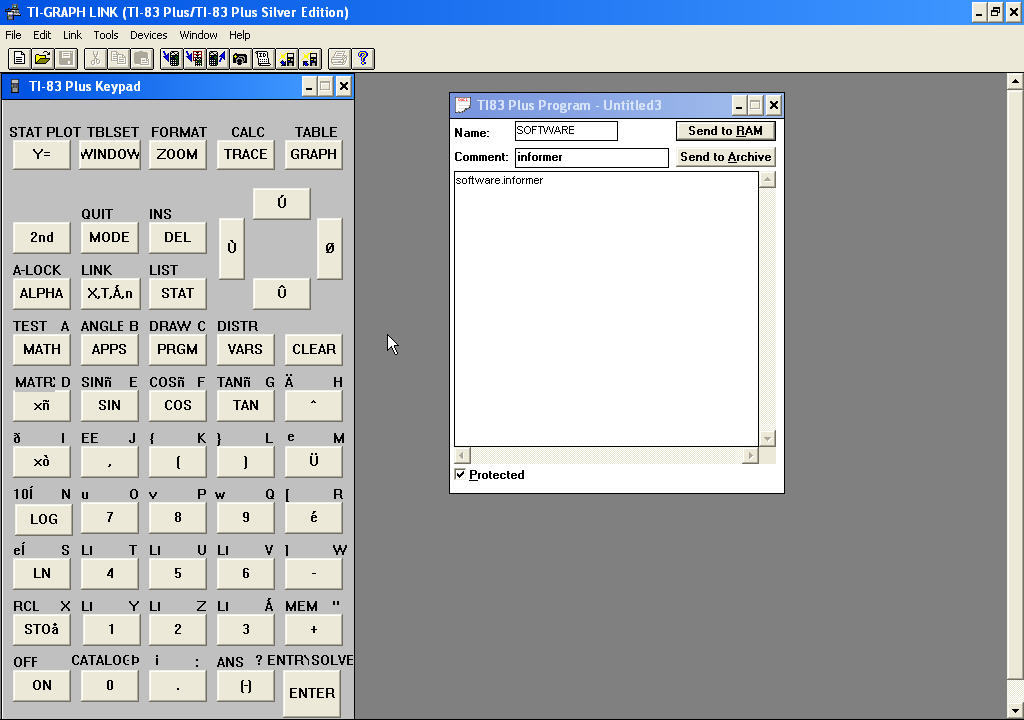Click the editor's horizontal scroll left arrow

[x=462, y=455]
